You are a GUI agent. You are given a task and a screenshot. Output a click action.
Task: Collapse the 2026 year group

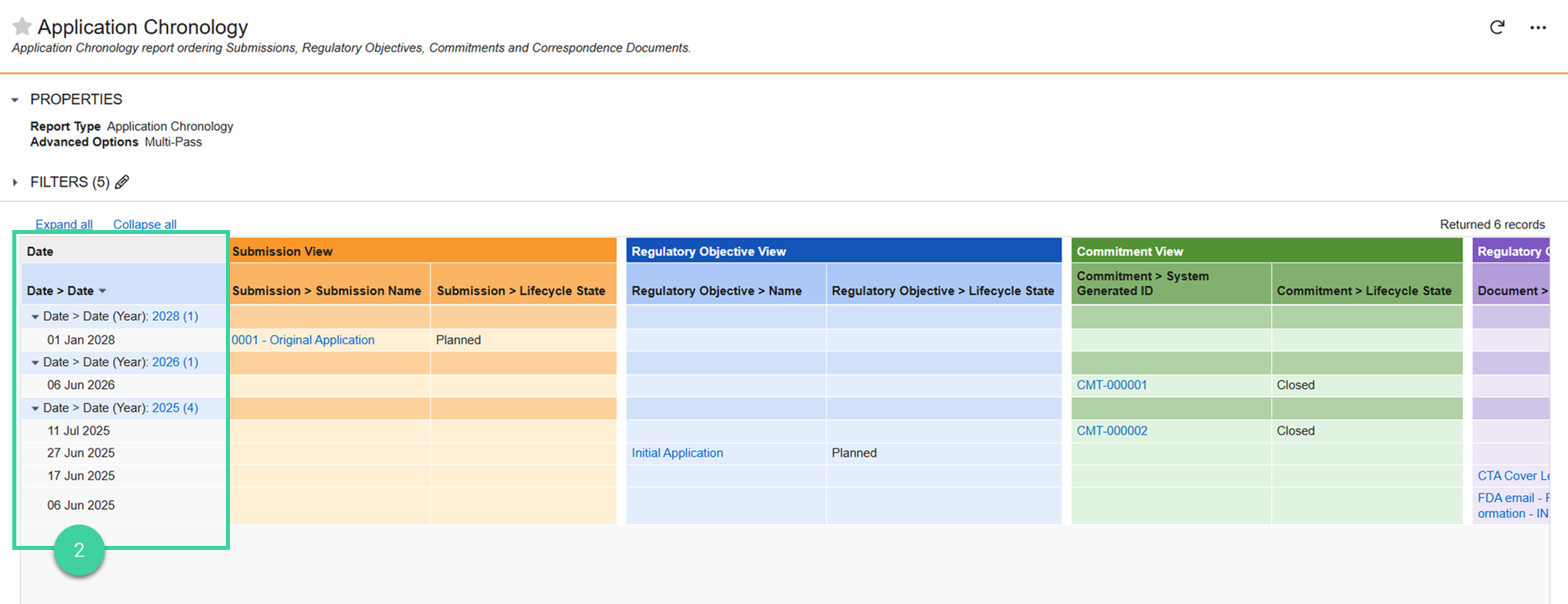35,363
